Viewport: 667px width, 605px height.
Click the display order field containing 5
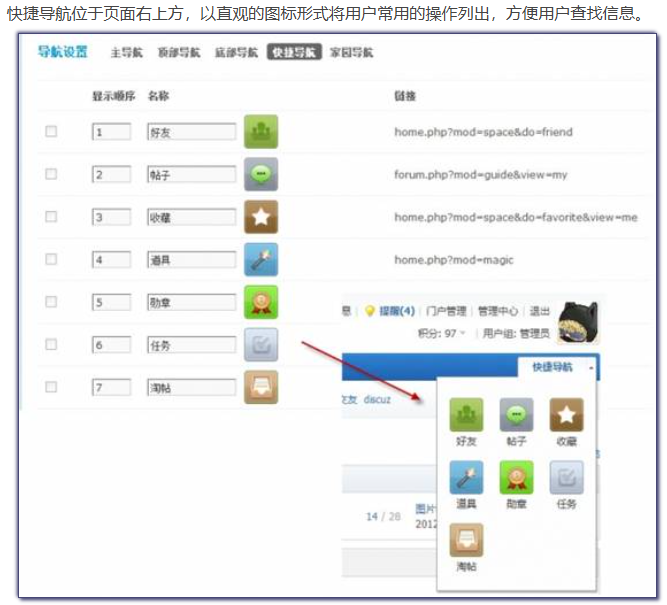111,302
